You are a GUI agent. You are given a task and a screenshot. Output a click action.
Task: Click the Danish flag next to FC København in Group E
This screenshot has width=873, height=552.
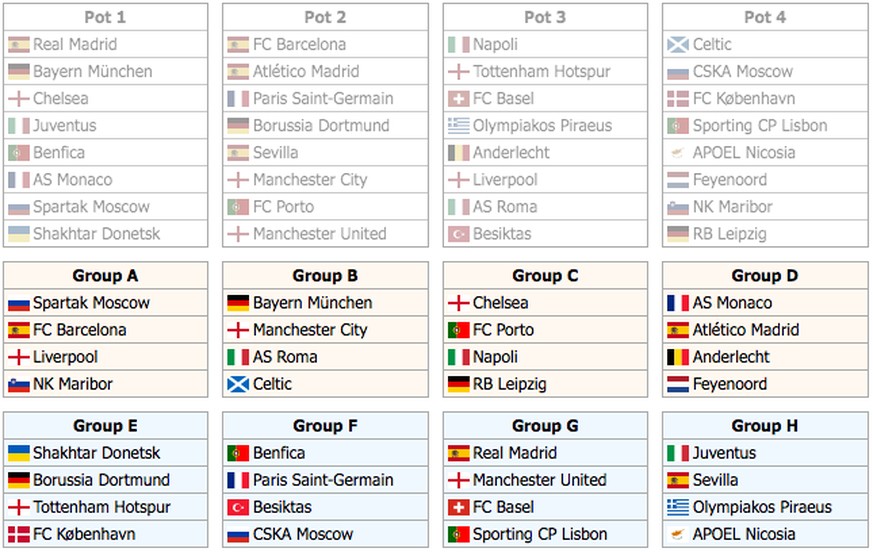pos(18,534)
